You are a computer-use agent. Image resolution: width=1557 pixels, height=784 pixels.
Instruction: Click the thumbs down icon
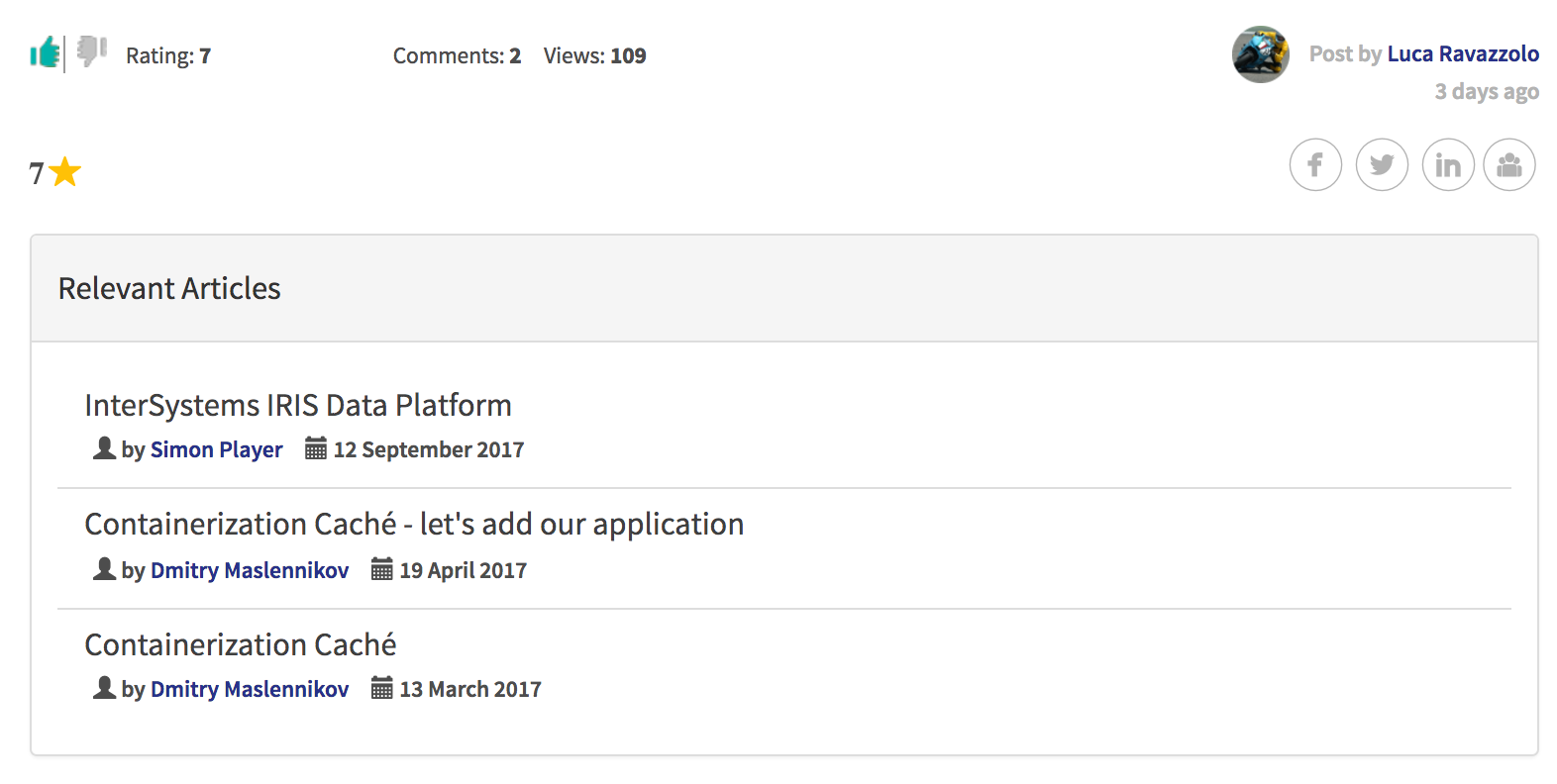click(91, 50)
